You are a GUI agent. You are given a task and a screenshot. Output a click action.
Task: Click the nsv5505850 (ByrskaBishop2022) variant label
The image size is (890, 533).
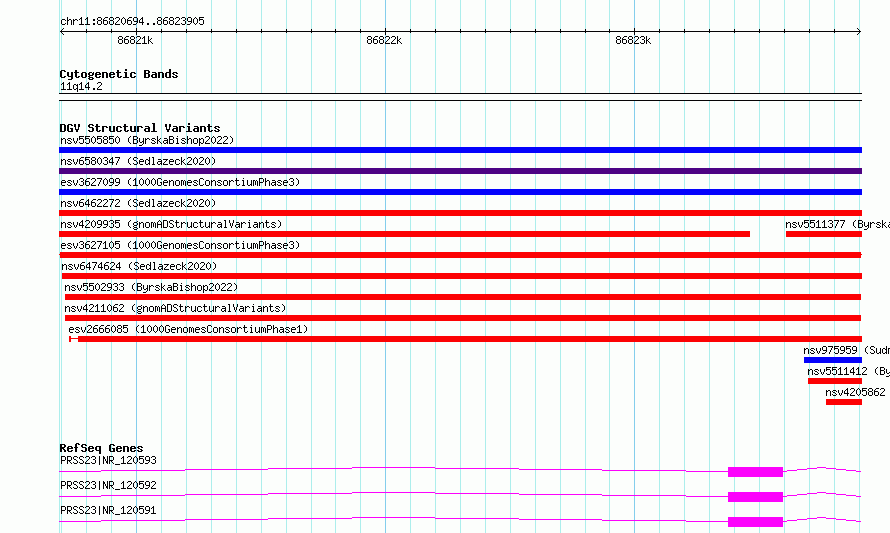click(x=147, y=140)
